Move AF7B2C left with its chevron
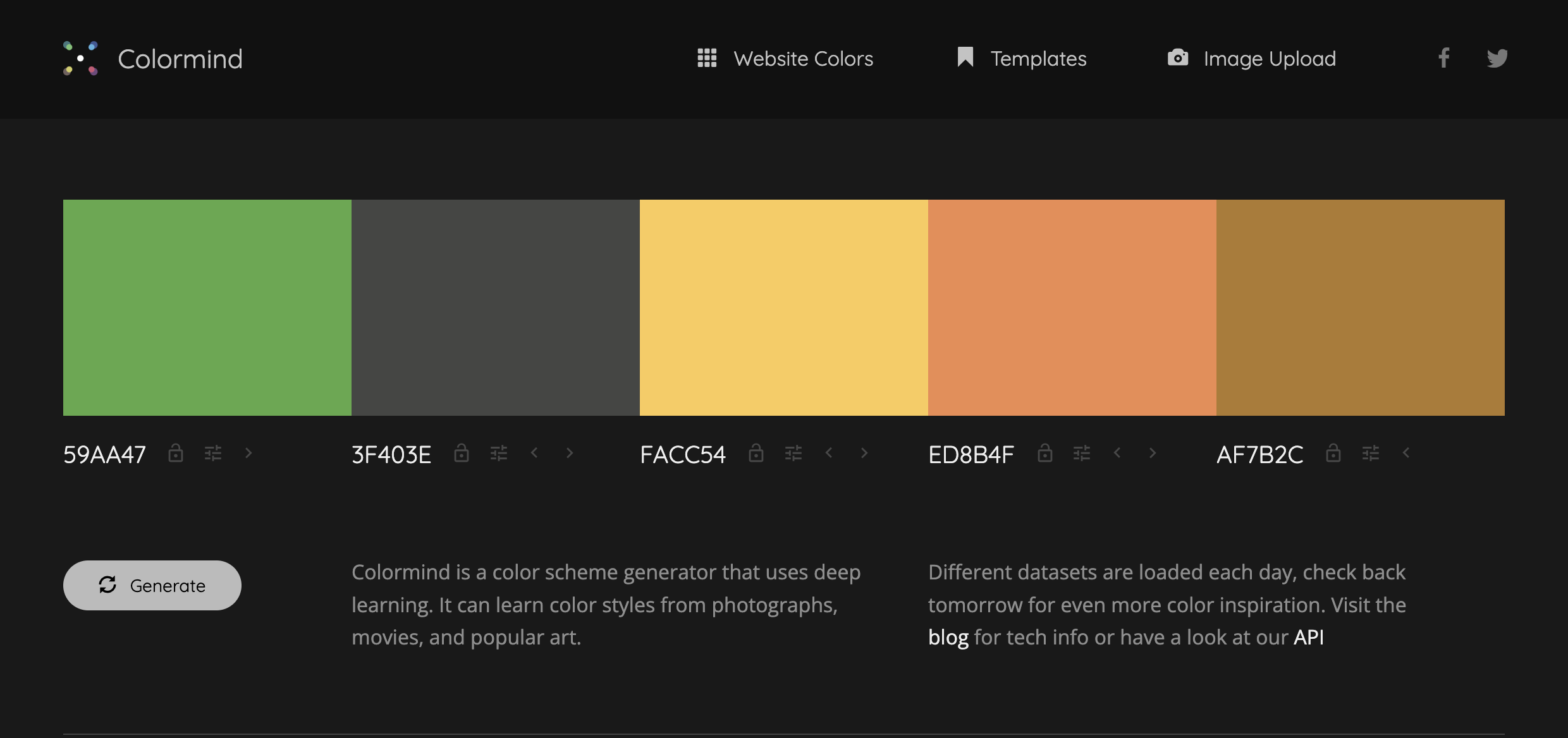The width and height of the screenshot is (1568, 738). tap(1406, 452)
